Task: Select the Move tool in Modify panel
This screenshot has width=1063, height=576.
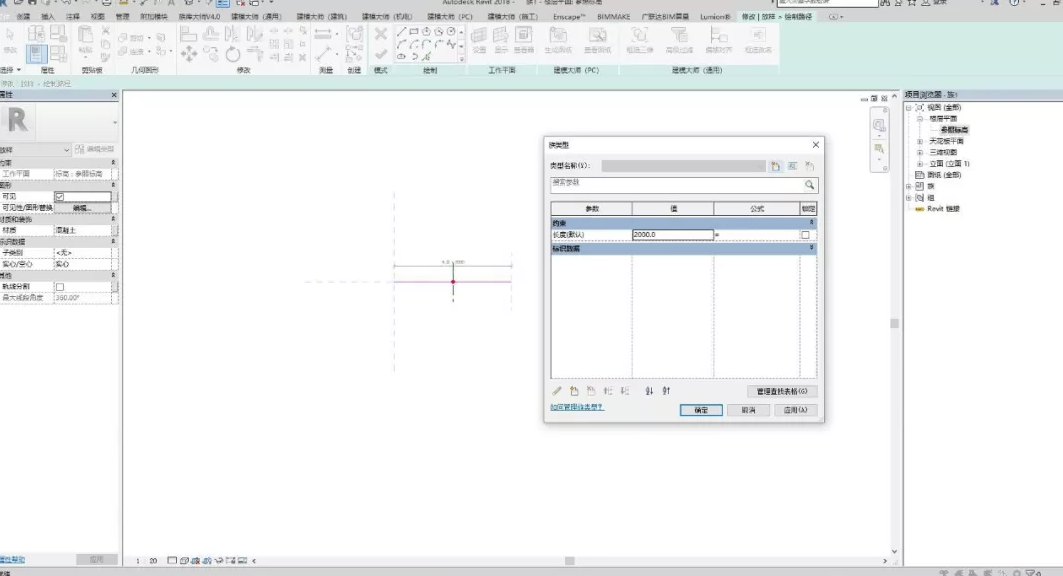Action: [x=188, y=54]
